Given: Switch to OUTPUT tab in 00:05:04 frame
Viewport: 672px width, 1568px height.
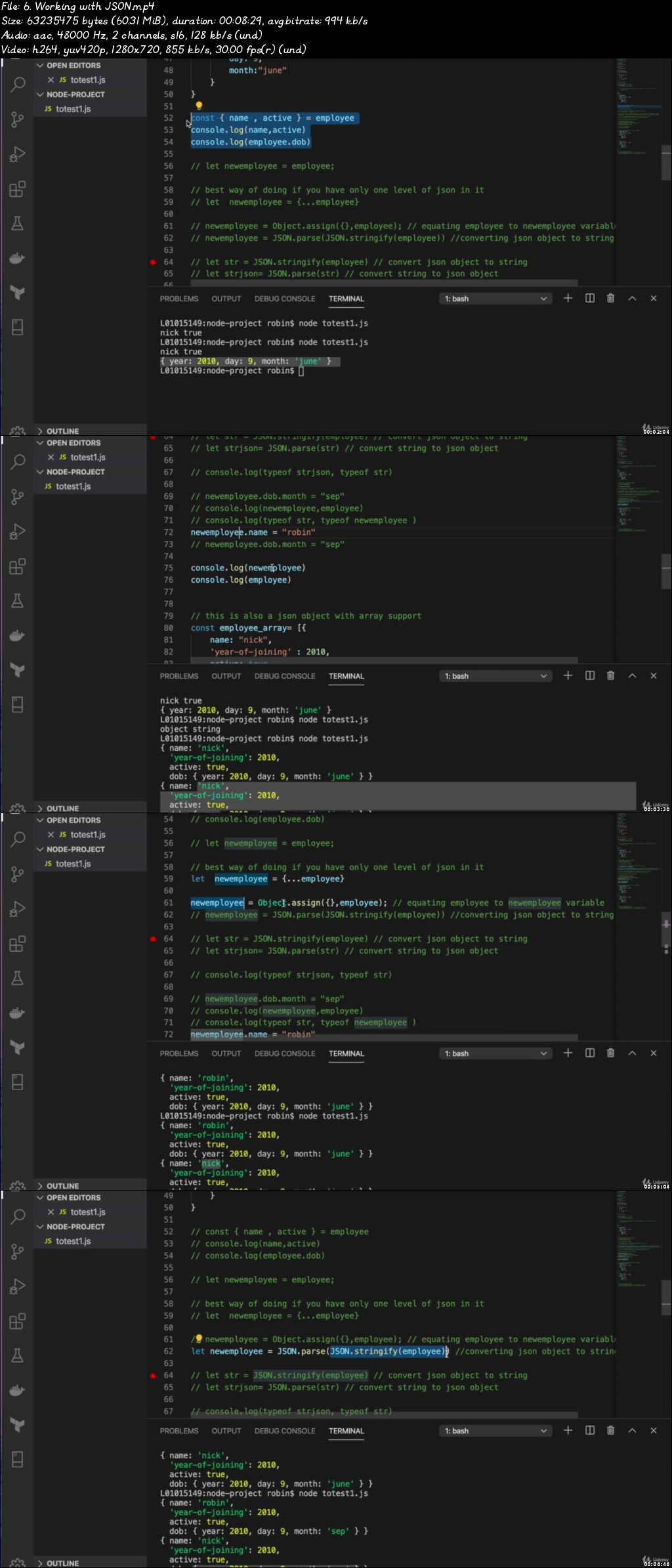Looking at the screenshot, I should pyautogui.click(x=226, y=1053).
